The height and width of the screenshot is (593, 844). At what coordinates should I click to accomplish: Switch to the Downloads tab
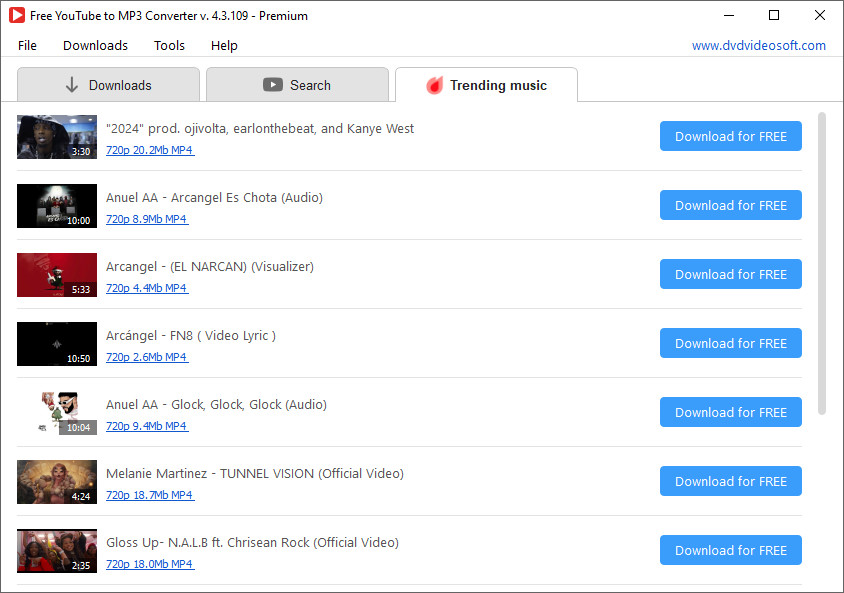tap(108, 84)
